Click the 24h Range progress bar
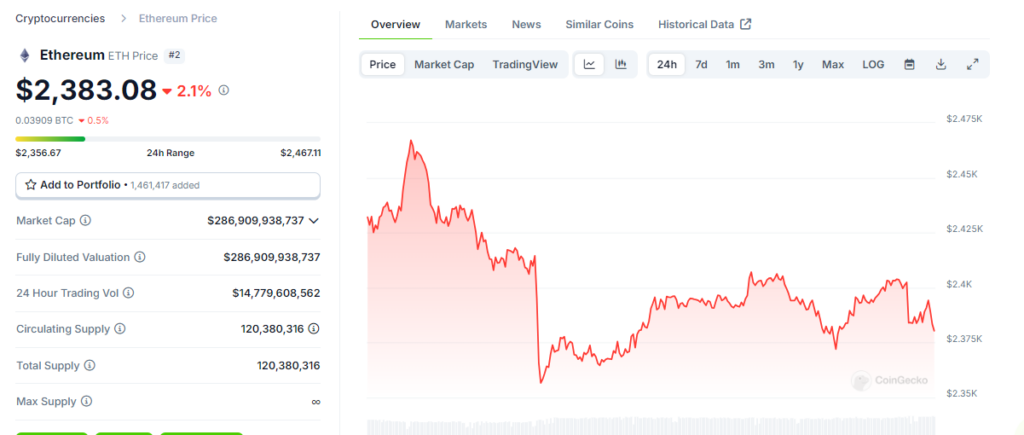The width and height of the screenshot is (1024, 435). [168, 138]
